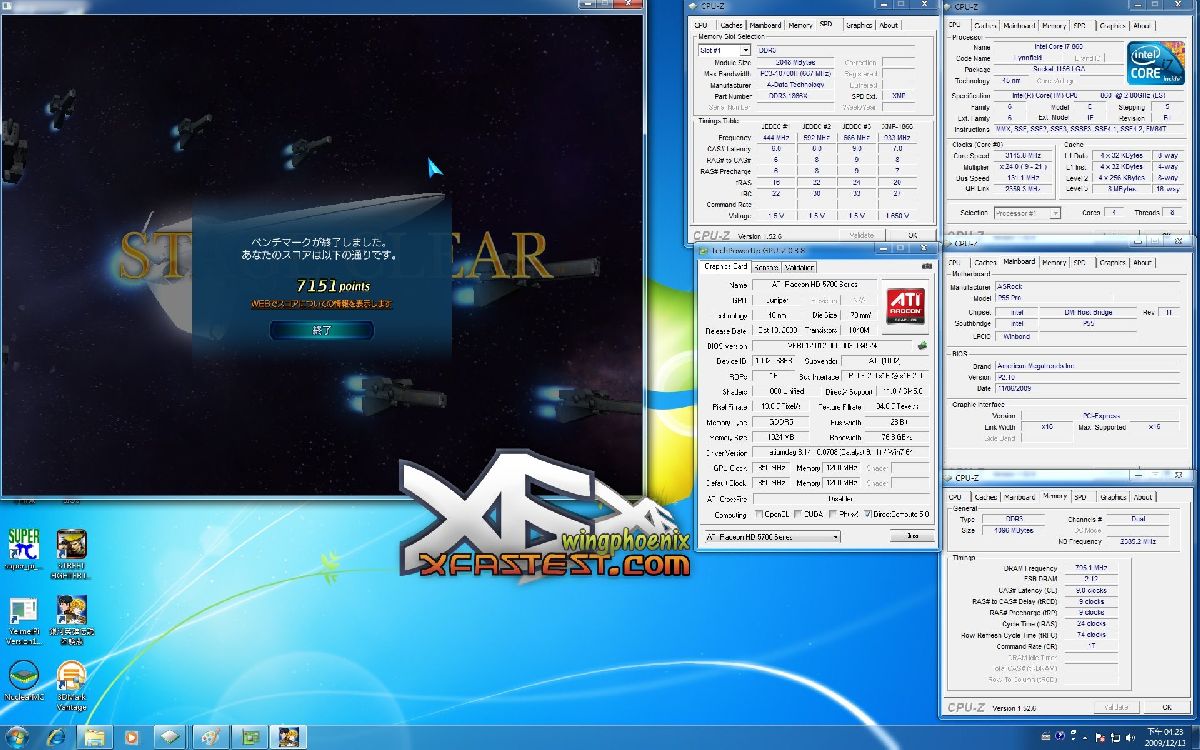Click the Intel Core i7 logo in CPU-Z
The image size is (1200, 750).
[x=1157, y=63]
